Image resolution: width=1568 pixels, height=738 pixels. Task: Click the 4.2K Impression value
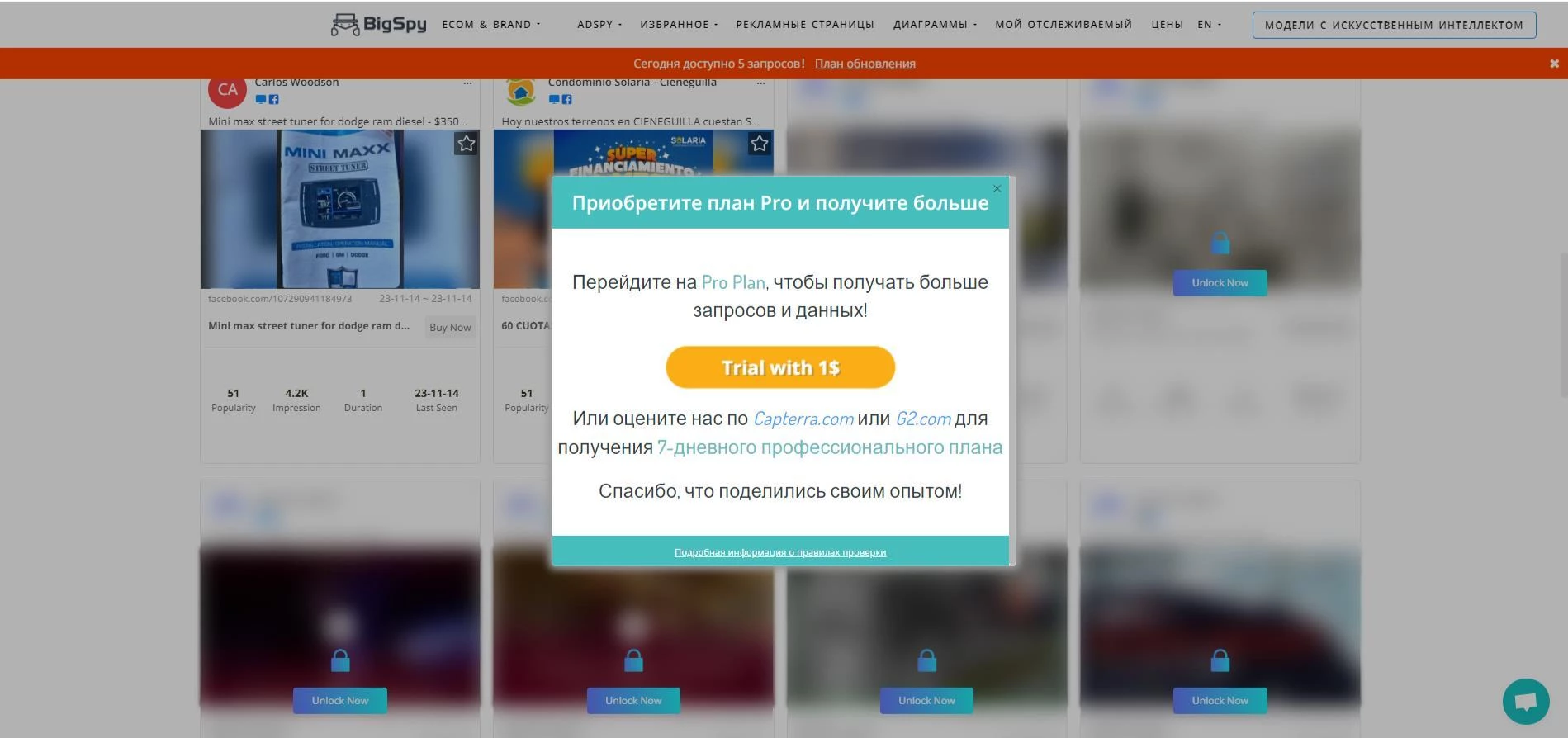pyautogui.click(x=296, y=393)
